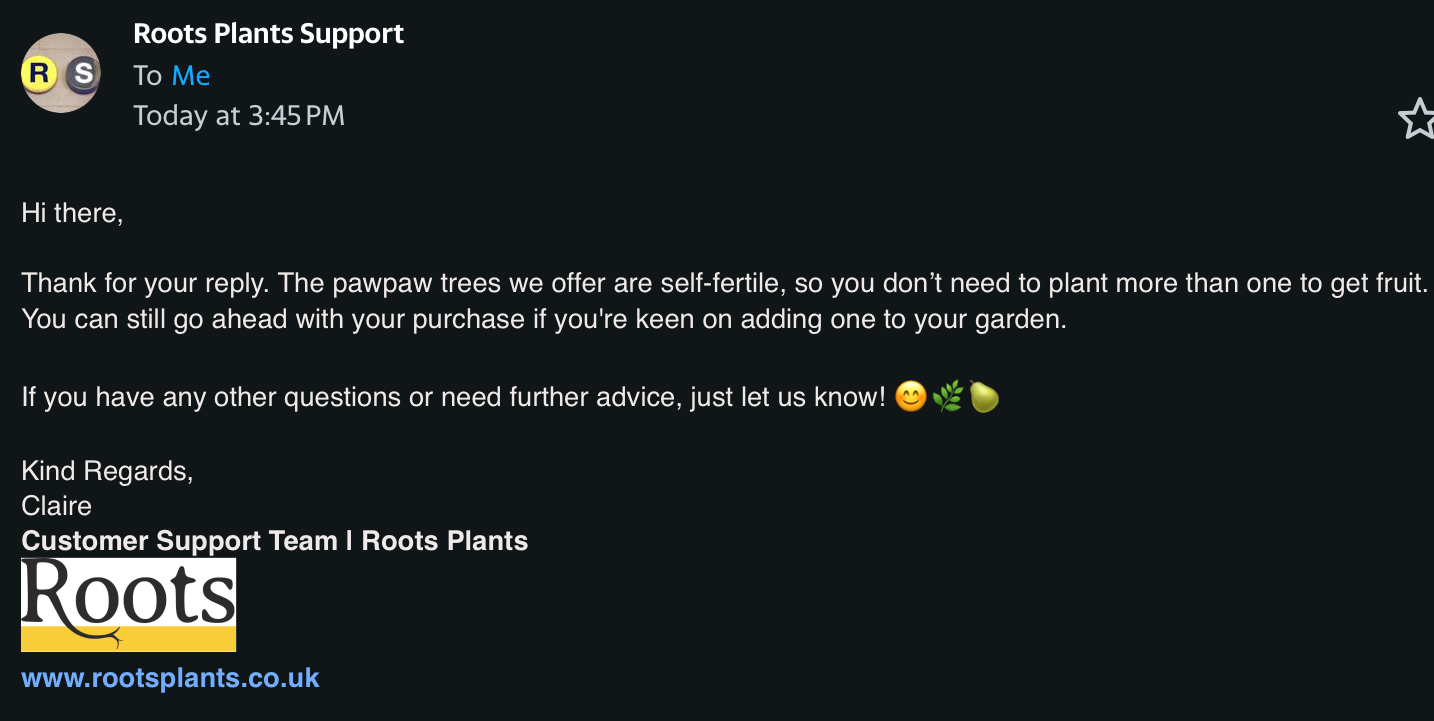Click the "Me" recipient link

[x=191, y=76]
